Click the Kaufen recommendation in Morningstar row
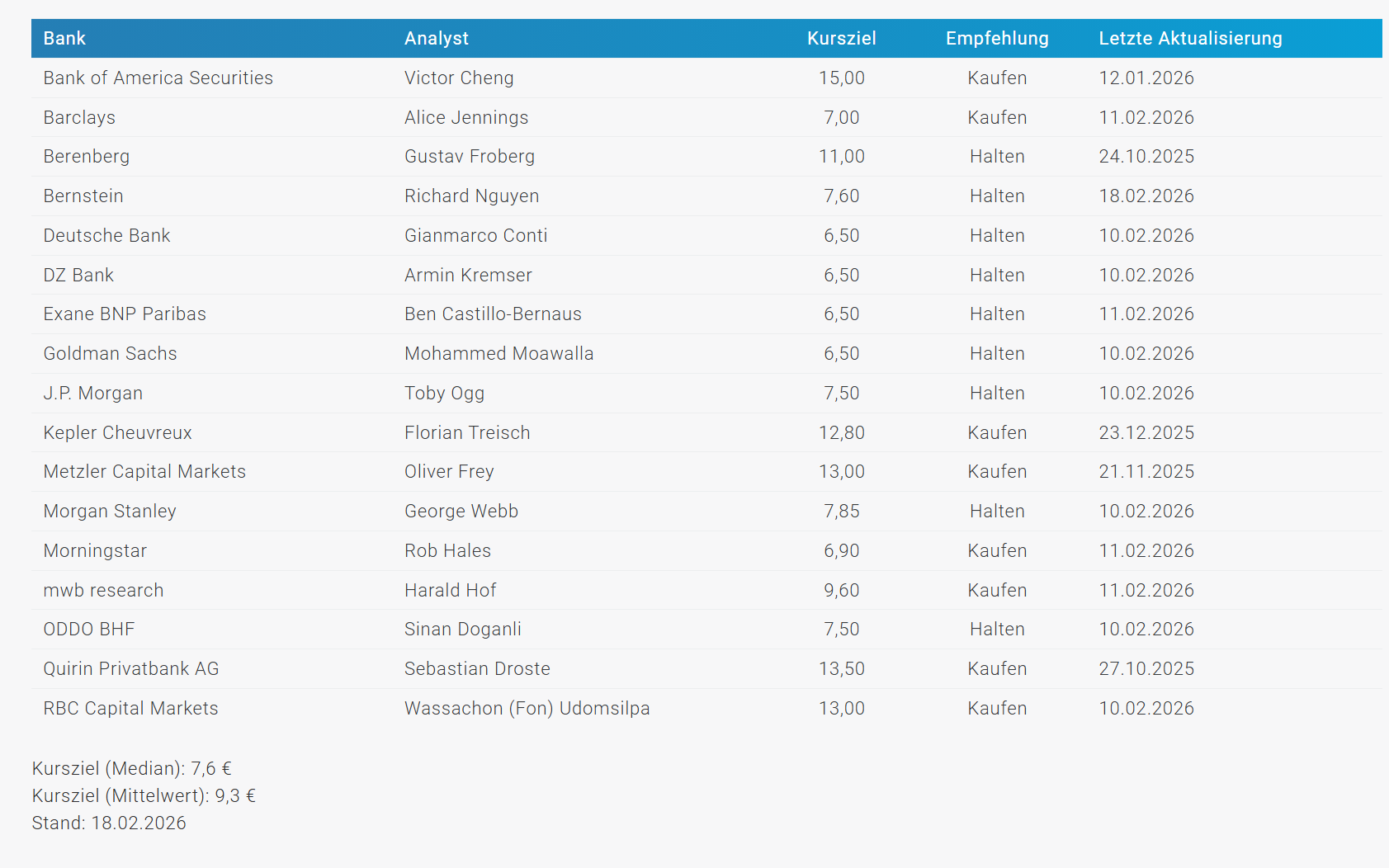The width and height of the screenshot is (1389, 868). (997, 551)
